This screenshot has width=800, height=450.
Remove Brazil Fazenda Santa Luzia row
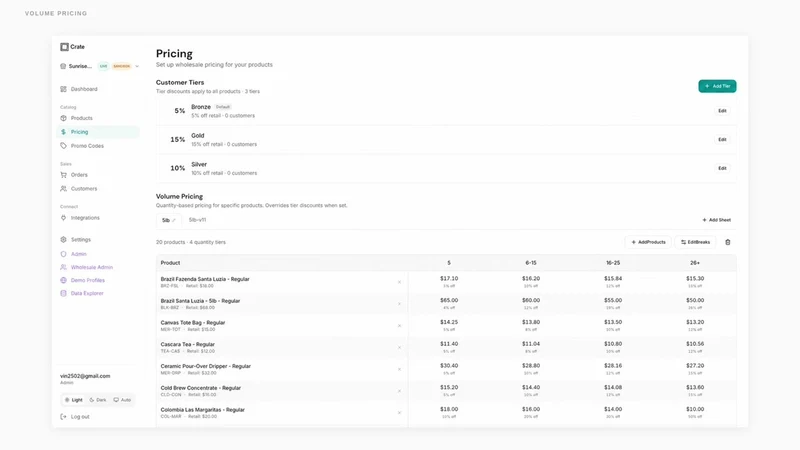coord(399,282)
